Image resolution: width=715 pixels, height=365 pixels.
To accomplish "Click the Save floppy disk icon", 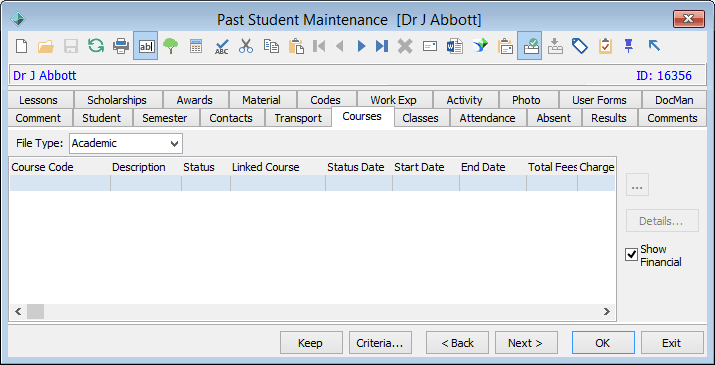I will (x=71, y=46).
